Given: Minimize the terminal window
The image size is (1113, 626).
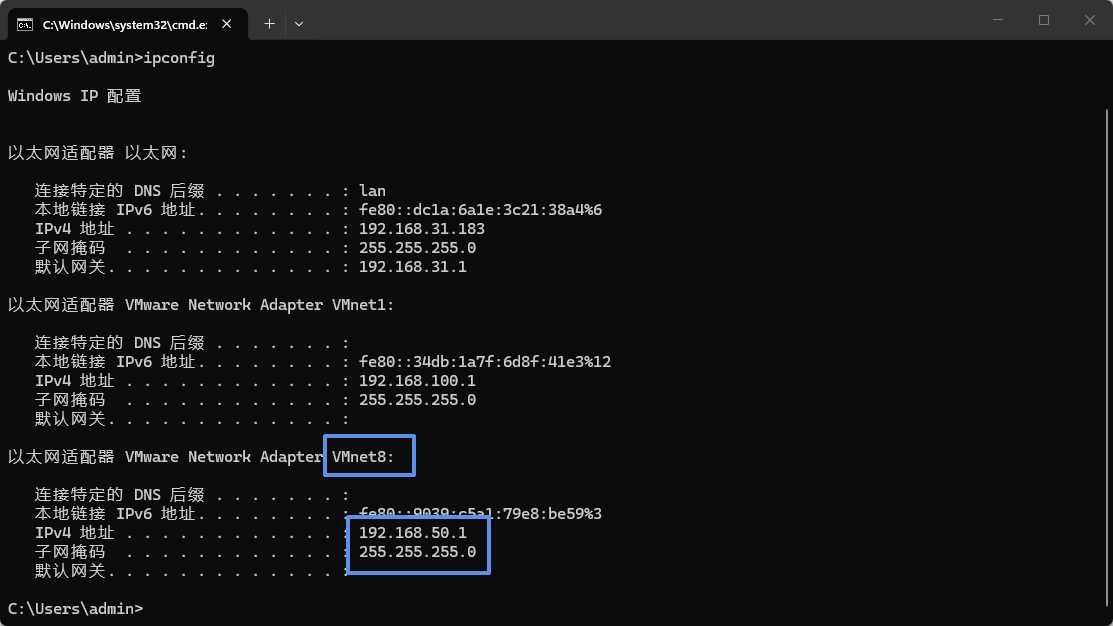Looking at the screenshot, I should [998, 20].
